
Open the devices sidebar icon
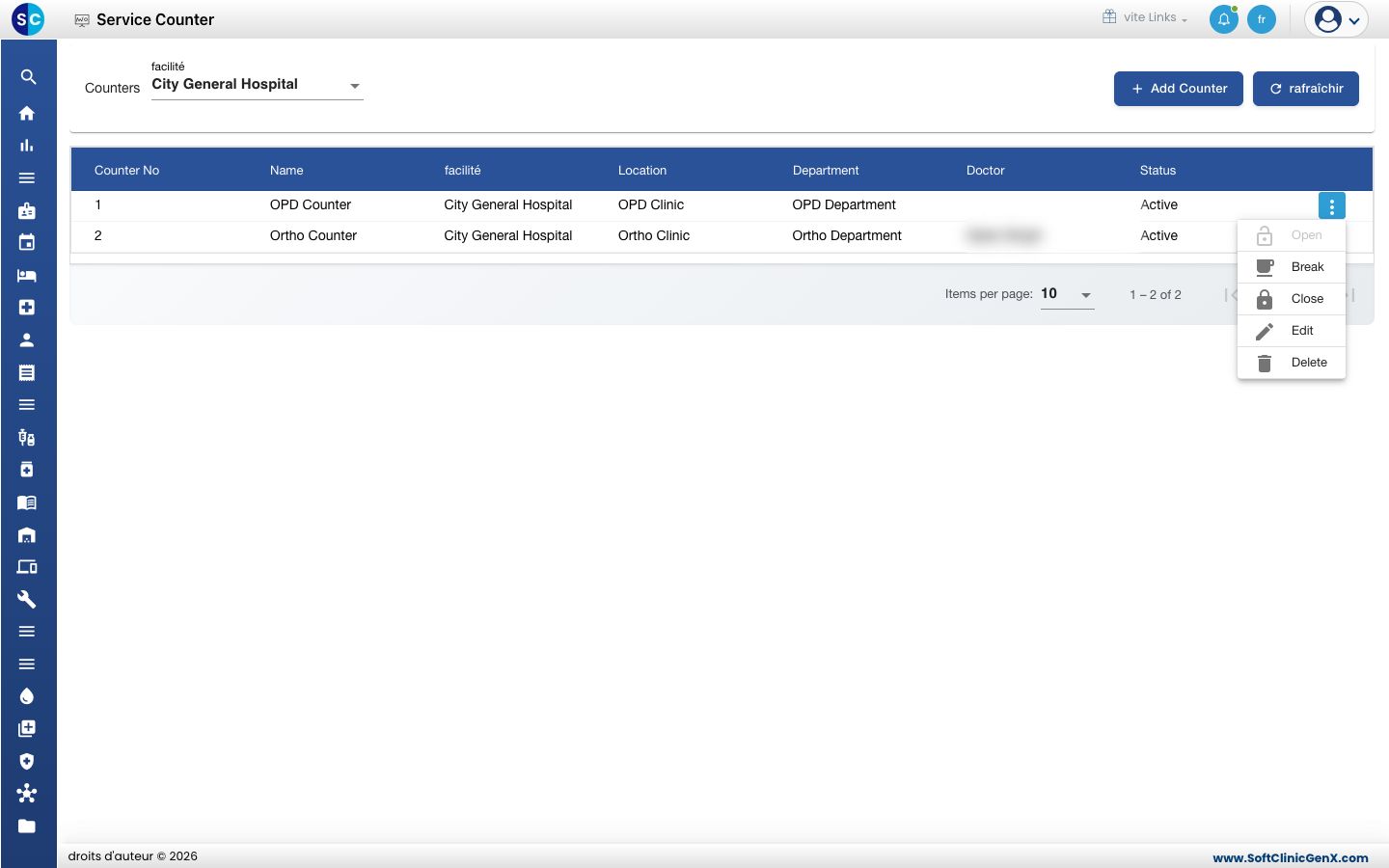coord(27,567)
